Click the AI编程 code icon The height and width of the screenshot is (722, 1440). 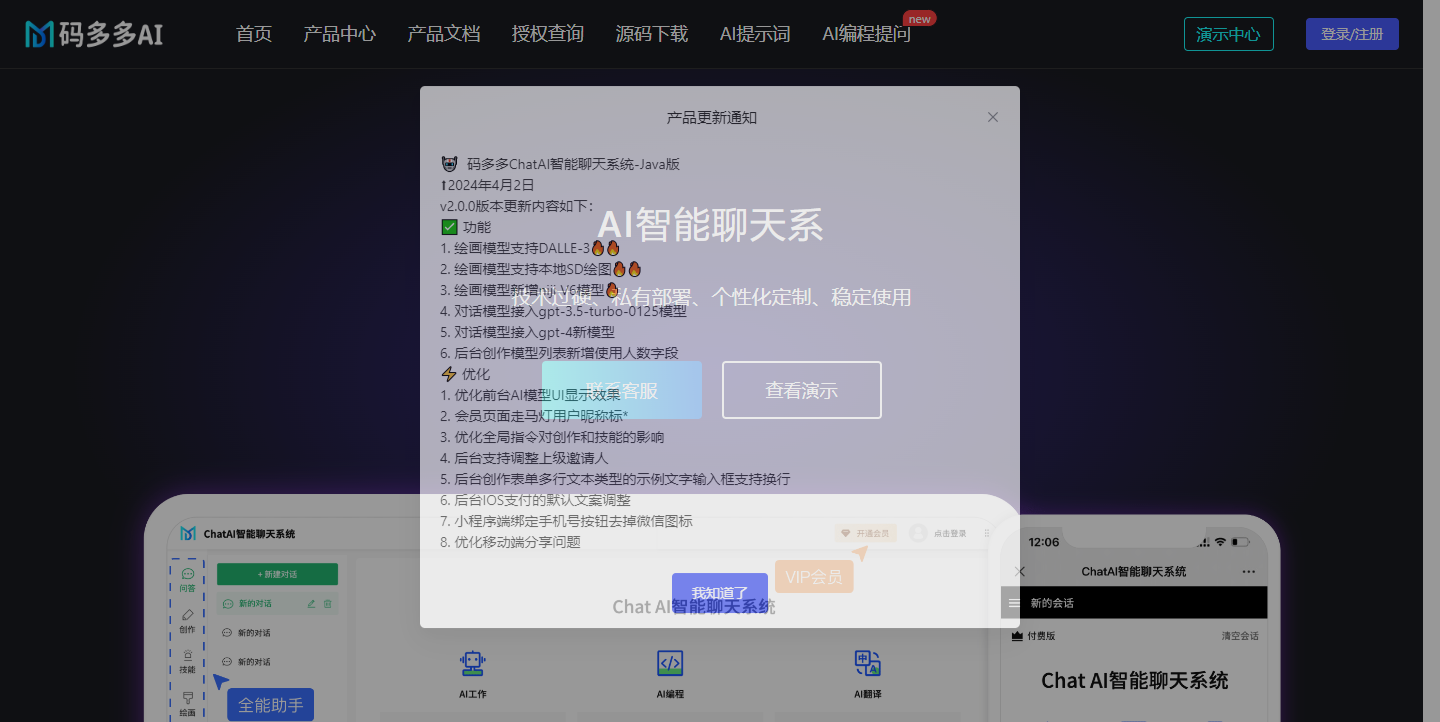670,662
